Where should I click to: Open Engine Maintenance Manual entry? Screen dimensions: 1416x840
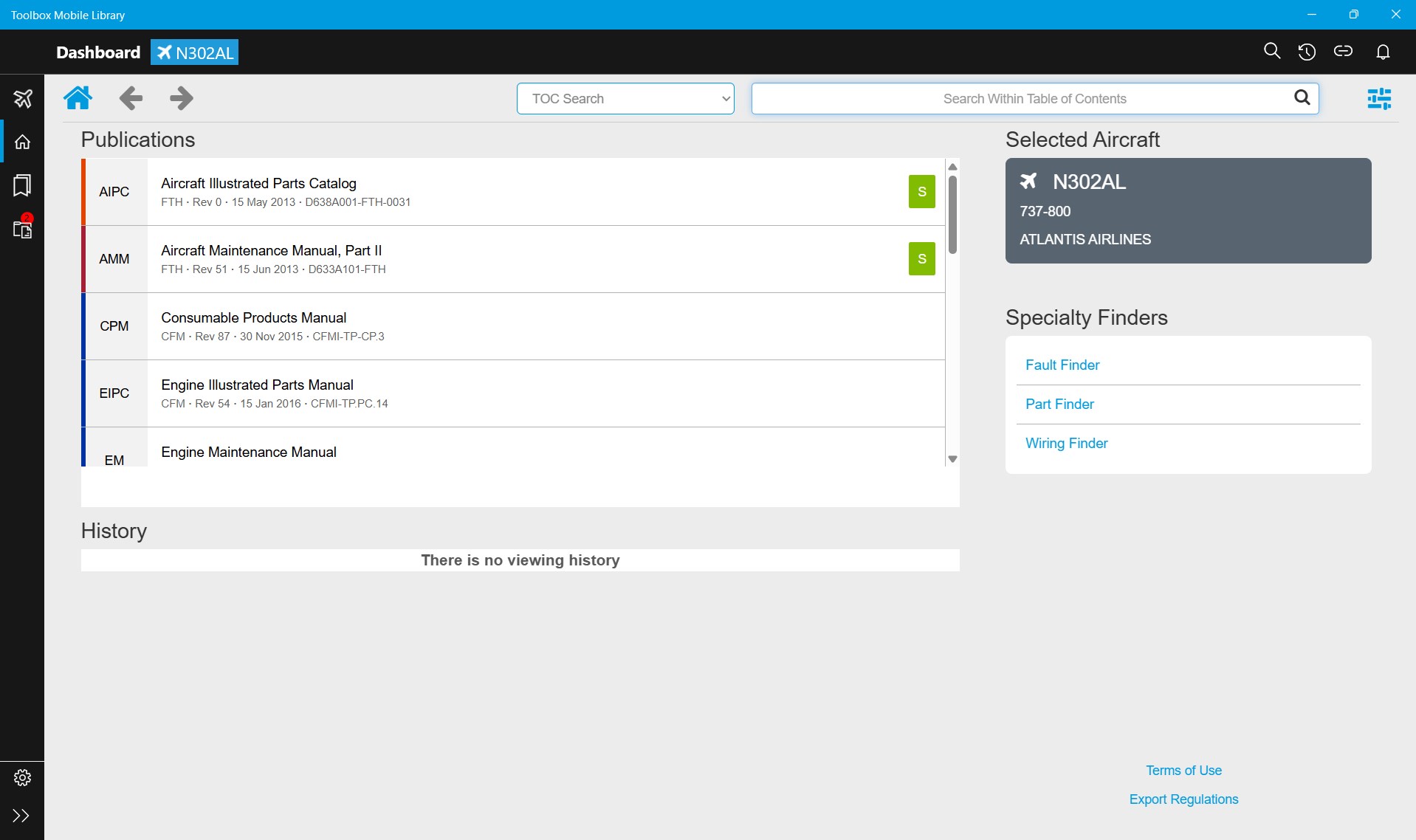(x=513, y=447)
